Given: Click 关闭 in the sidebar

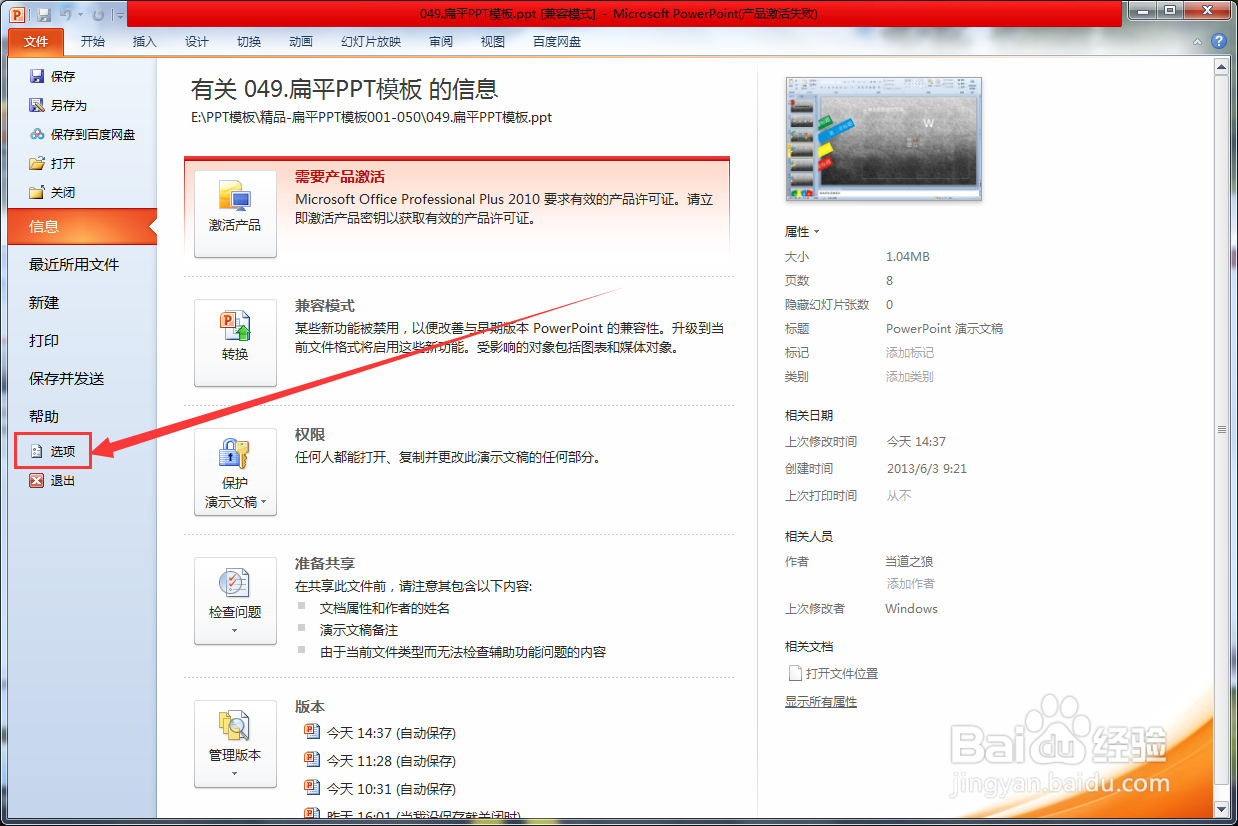Looking at the screenshot, I should click(52, 192).
